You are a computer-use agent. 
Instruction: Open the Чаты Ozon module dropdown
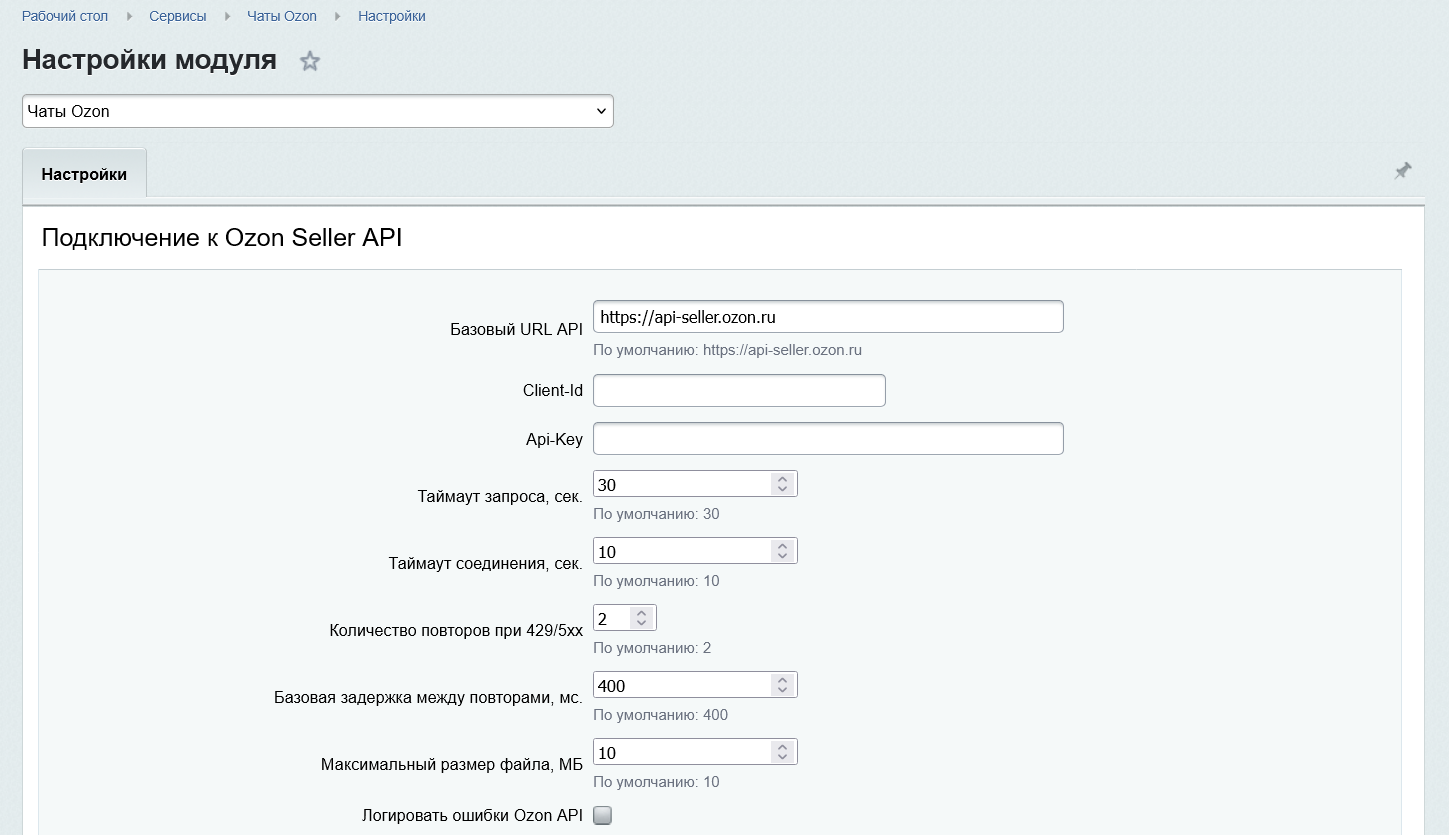click(x=318, y=111)
